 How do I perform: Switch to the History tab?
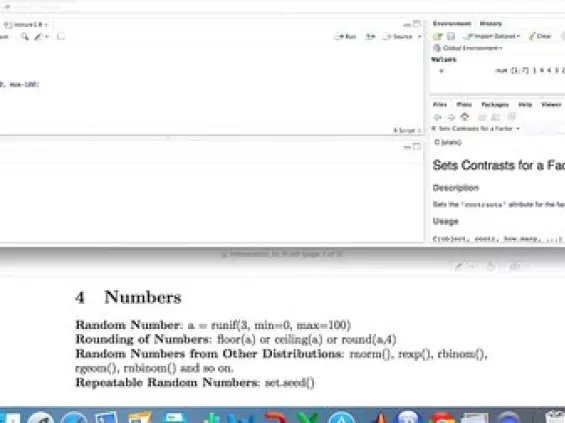click(x=490, y=23)
